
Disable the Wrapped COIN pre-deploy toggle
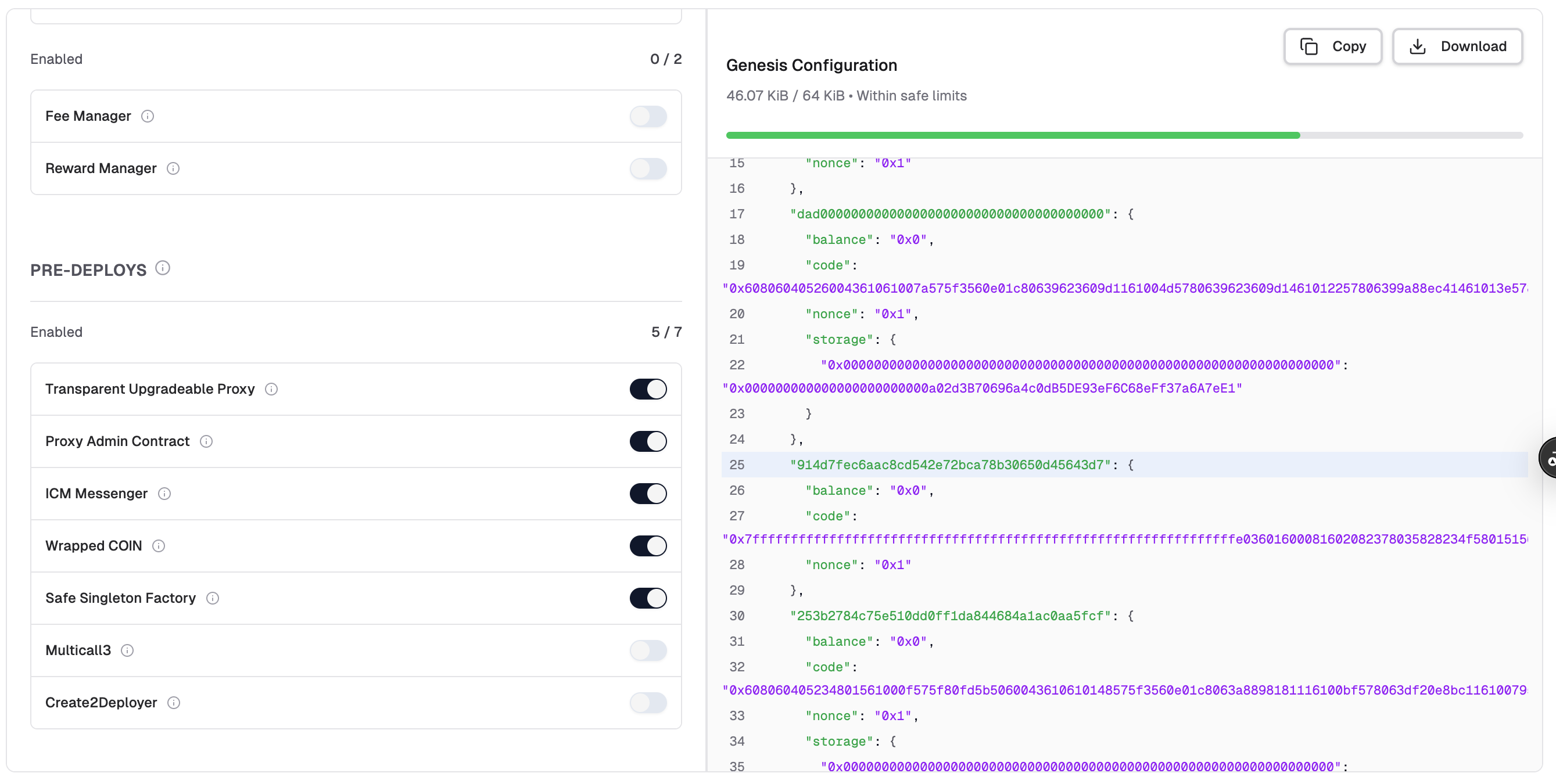(x=647, y=546)
